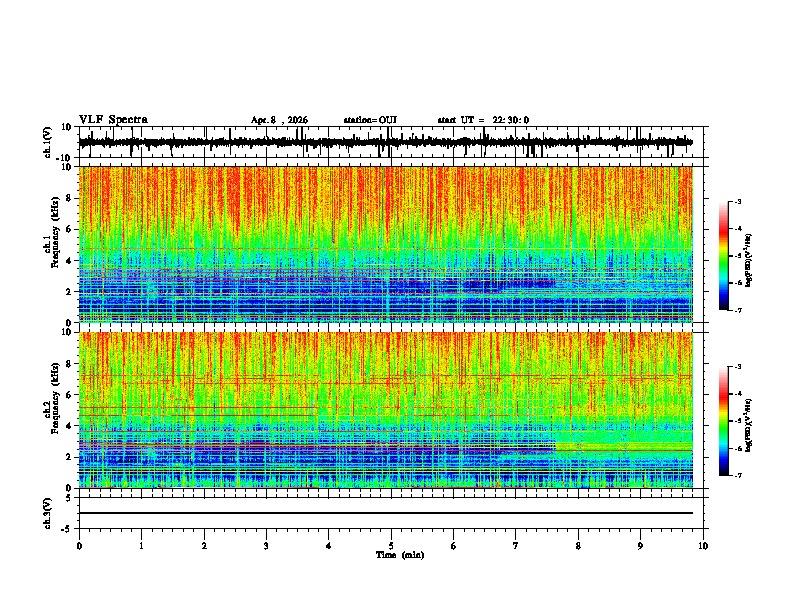Image resolution: width=792 pixels, height=612 pixels.
Task: Click the "4" tick on ch.2 frequency axis
Action: tap(70, 426)
